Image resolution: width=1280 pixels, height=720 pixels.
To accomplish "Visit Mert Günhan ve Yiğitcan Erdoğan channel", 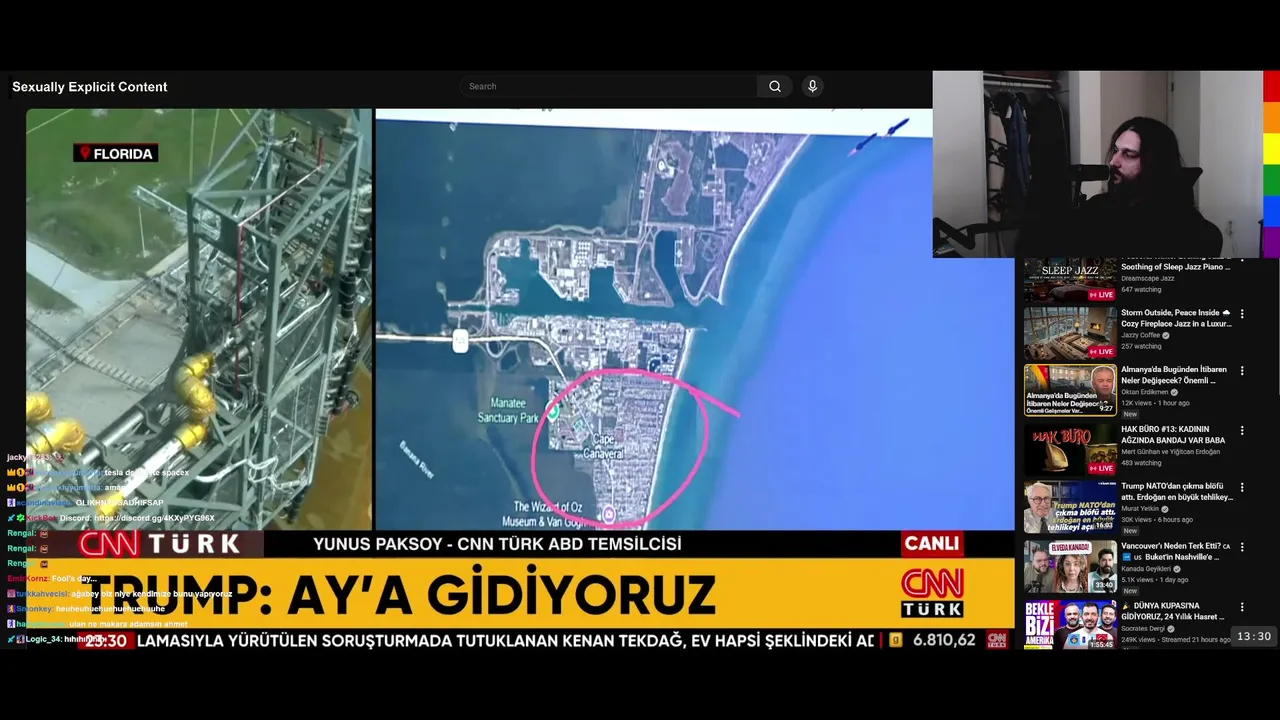I will tap(1170, 452).
